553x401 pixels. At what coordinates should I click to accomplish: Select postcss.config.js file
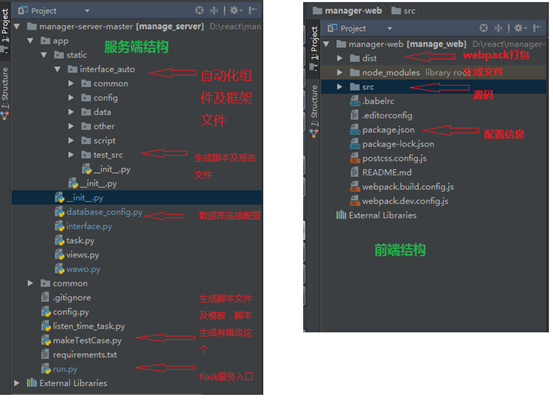(388, 158)
